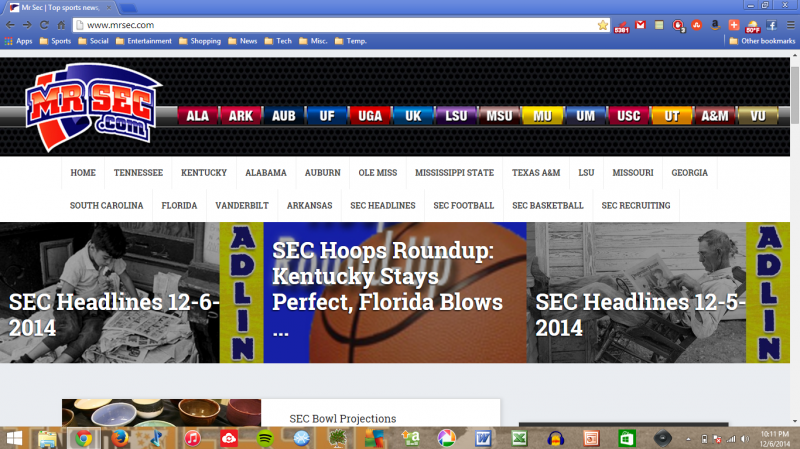
Task: Click the StumbleUpon extension icon
Action: (x=696, y=25)
